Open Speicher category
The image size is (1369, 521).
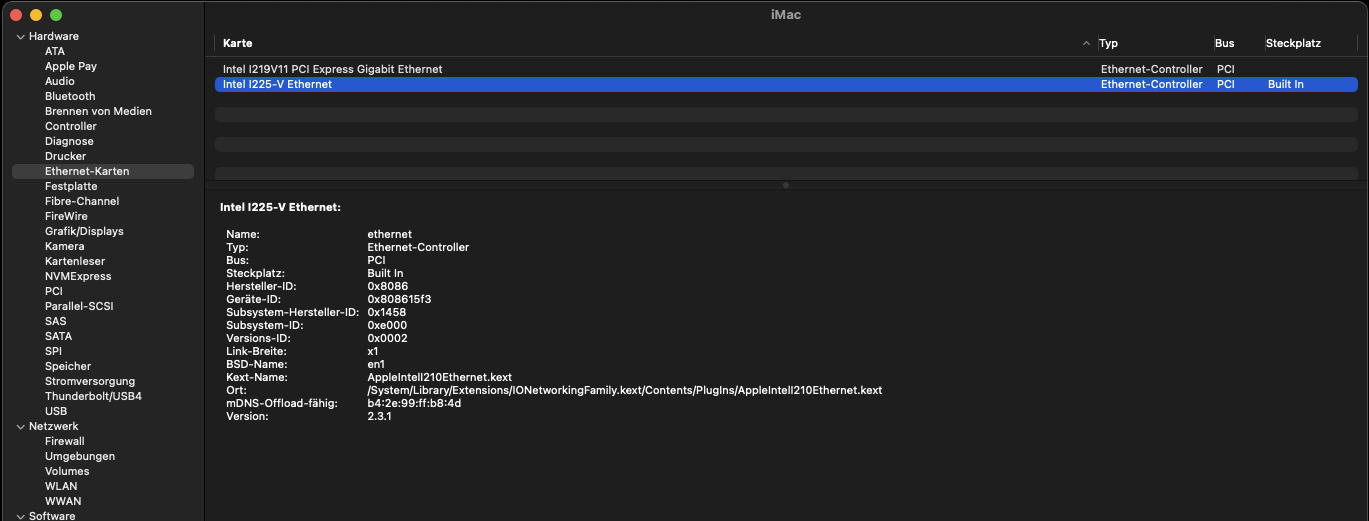coord(68,366)
